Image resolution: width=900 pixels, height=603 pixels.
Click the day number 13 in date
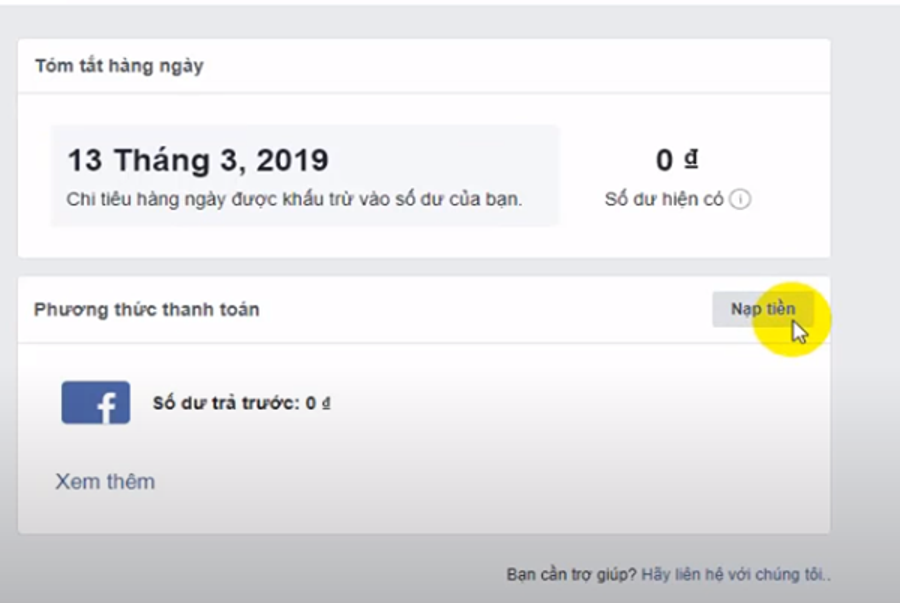[x=85, y=160]
